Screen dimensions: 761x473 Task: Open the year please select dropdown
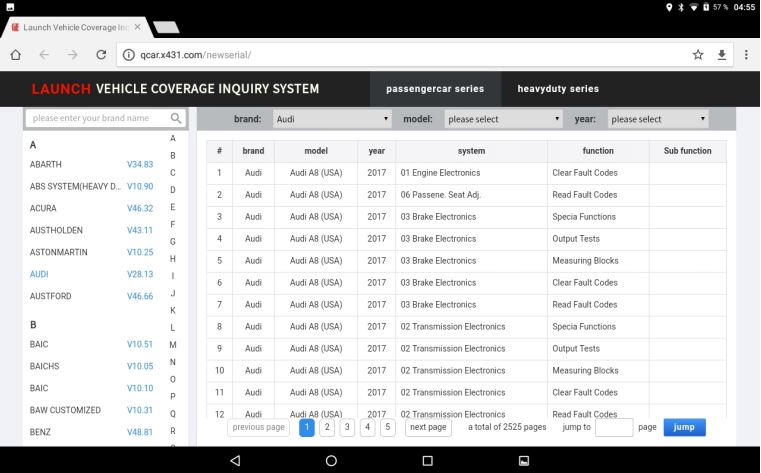coord(658,119)
